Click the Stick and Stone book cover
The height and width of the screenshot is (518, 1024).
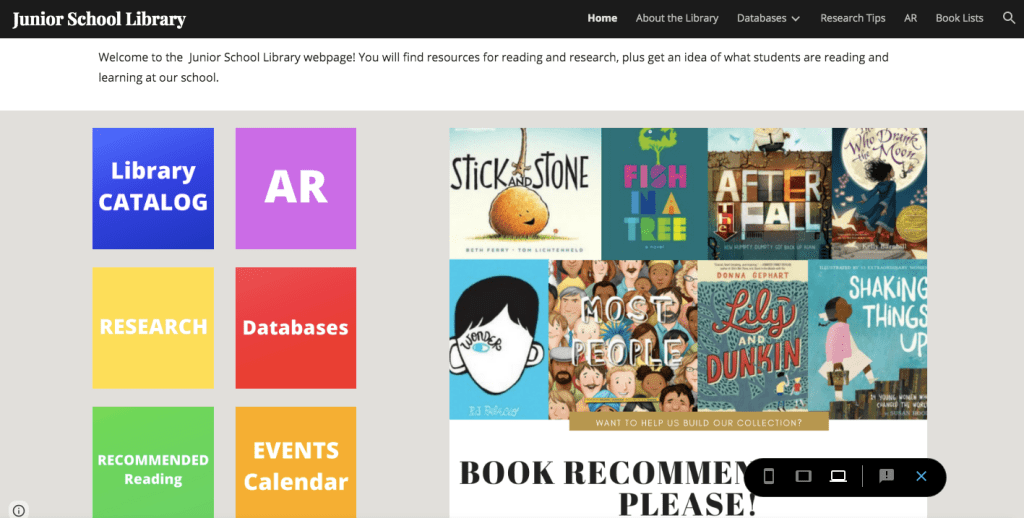point(524,193)
